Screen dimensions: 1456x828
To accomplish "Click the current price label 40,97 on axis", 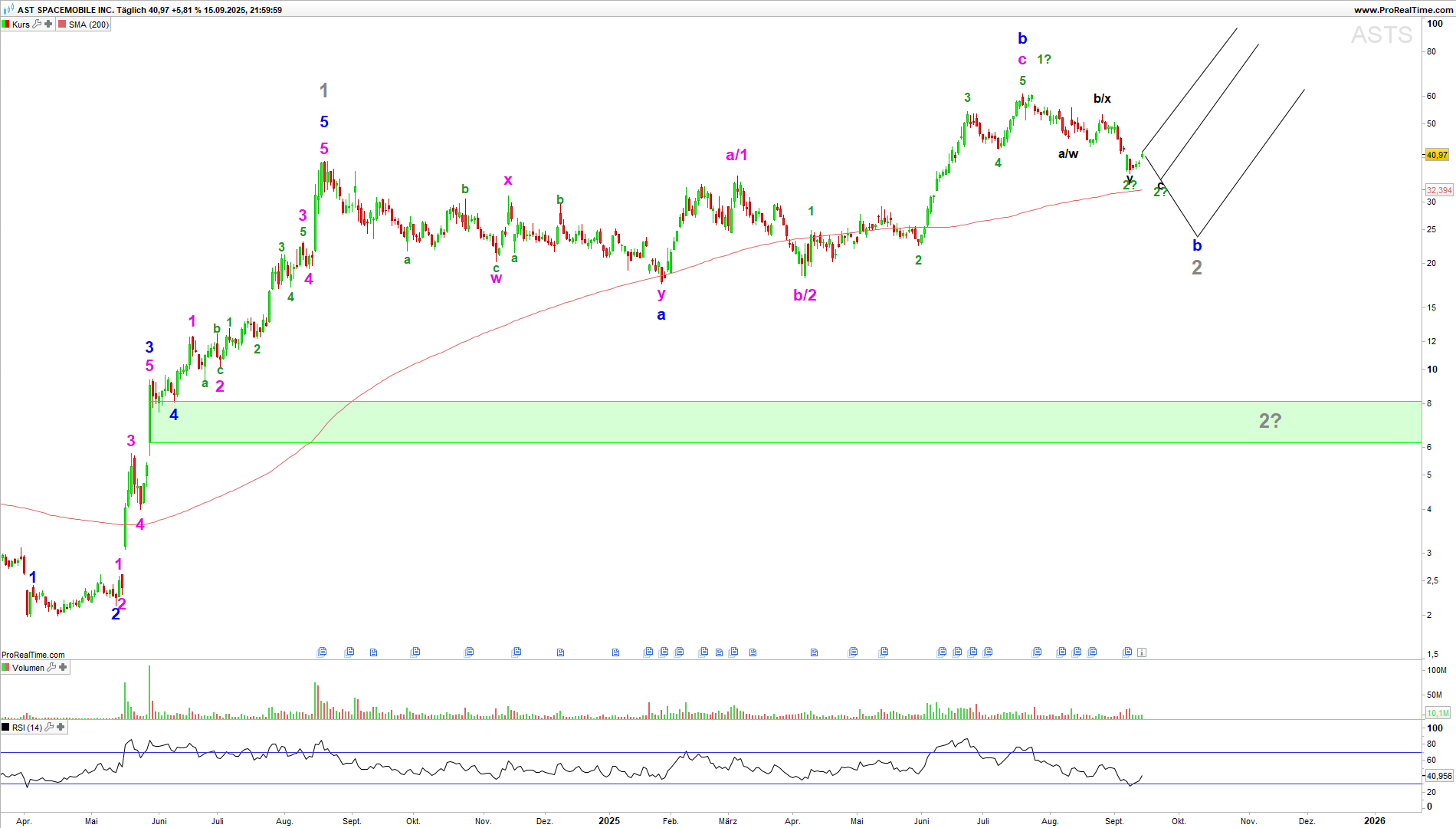I will point(1437,155).
